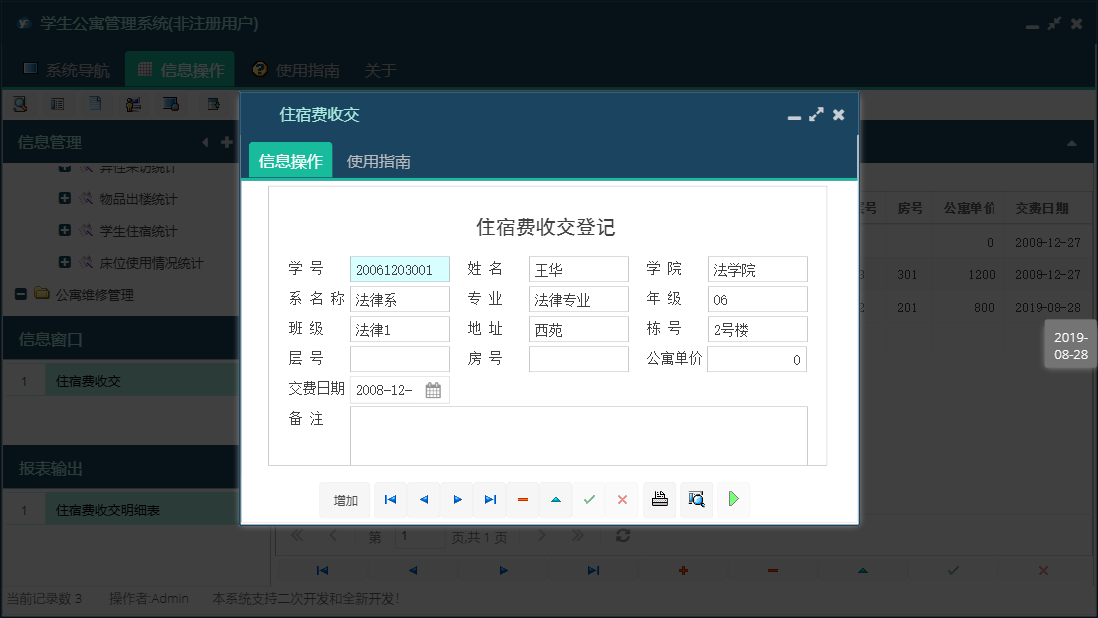Print the housing fee receipt record

[x=659, y=500]
